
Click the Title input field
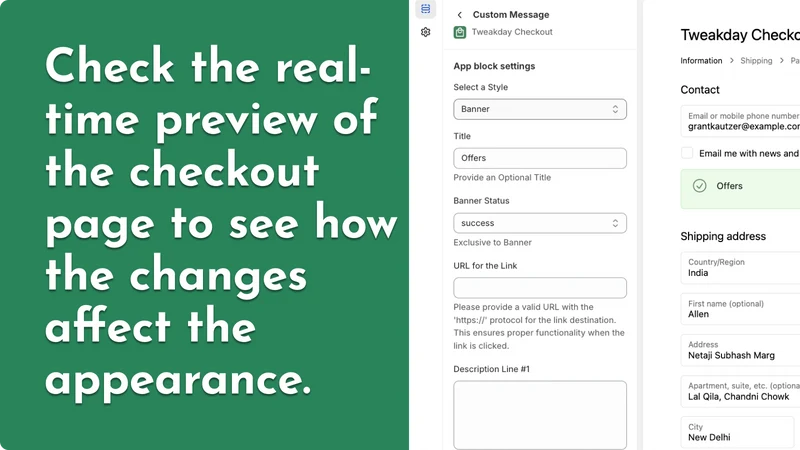pyautogui.click(x=540, y=158)
